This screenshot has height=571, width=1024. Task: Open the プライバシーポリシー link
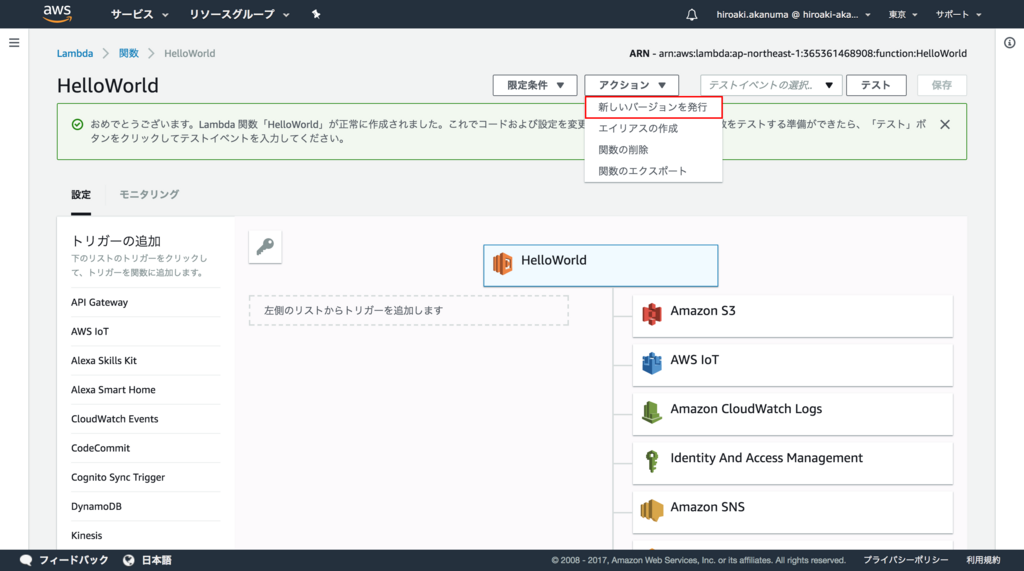(906, 560)
